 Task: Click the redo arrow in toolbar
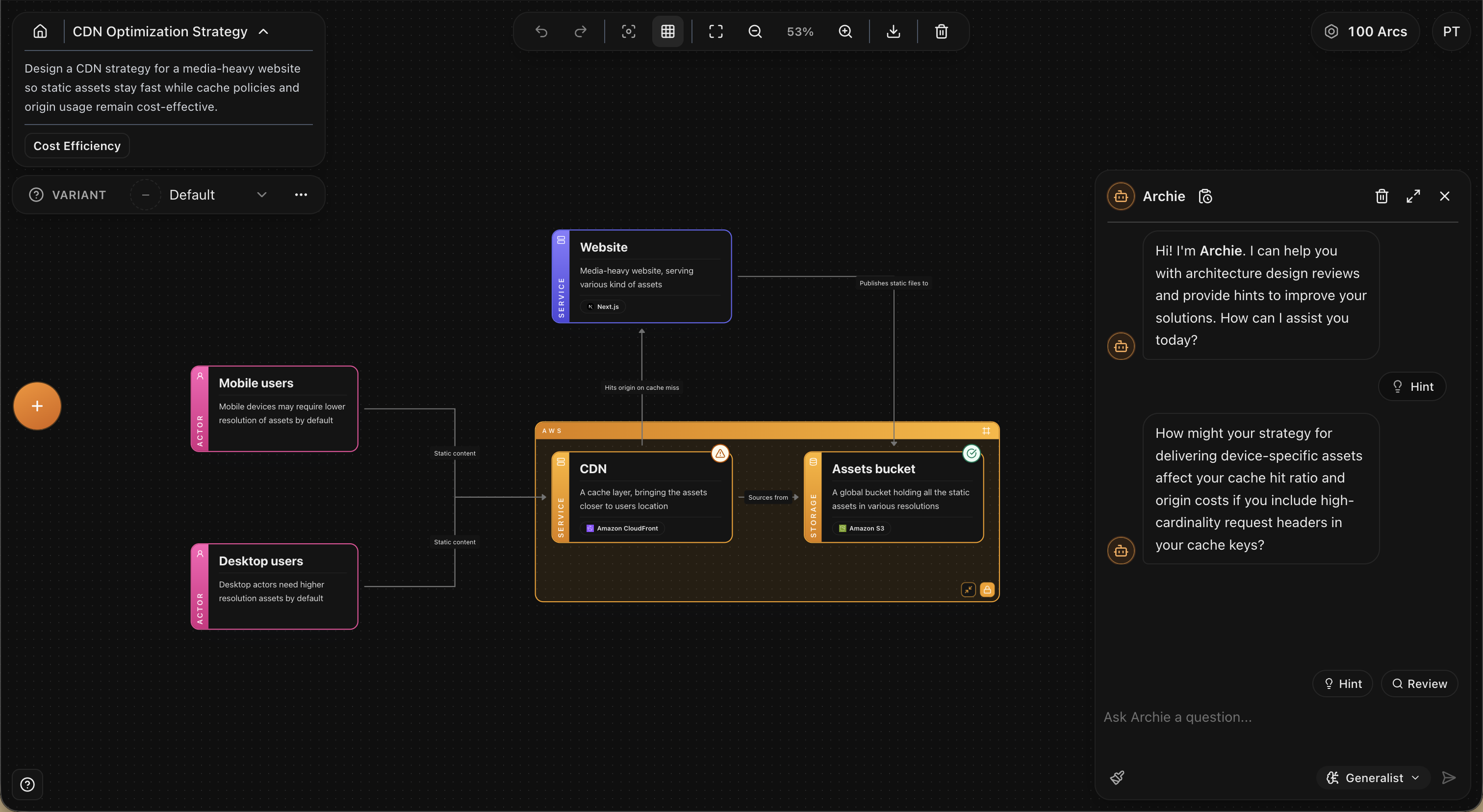580,31
